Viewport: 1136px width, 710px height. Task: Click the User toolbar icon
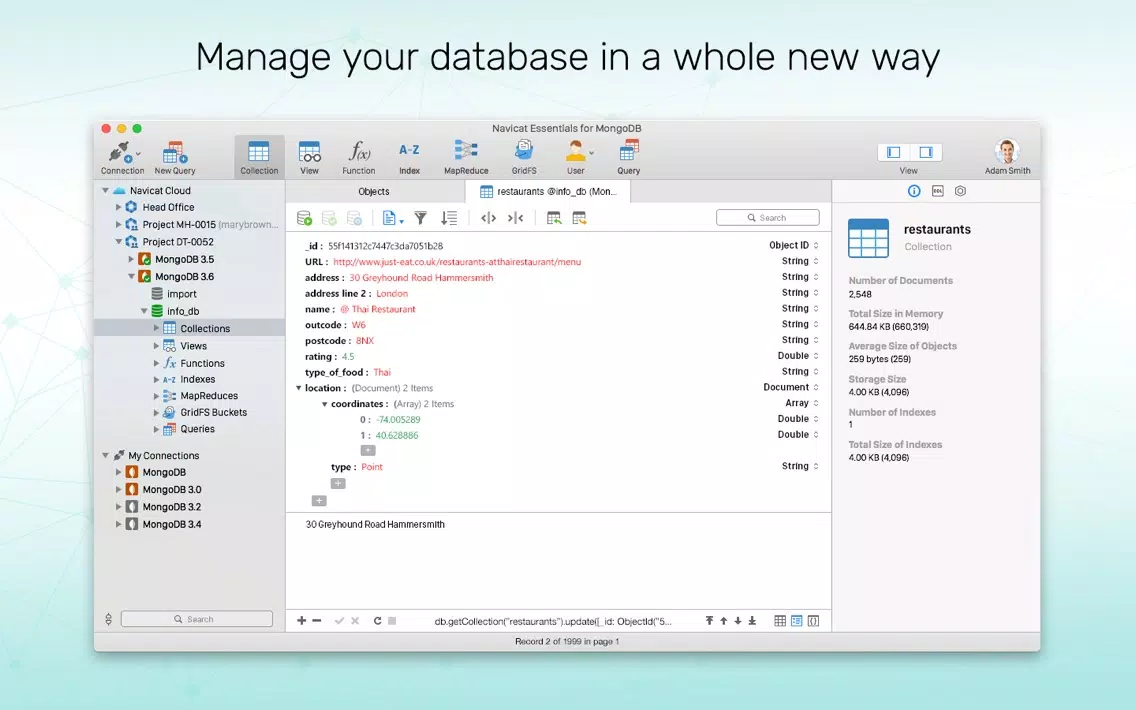[x=576, y=158]
